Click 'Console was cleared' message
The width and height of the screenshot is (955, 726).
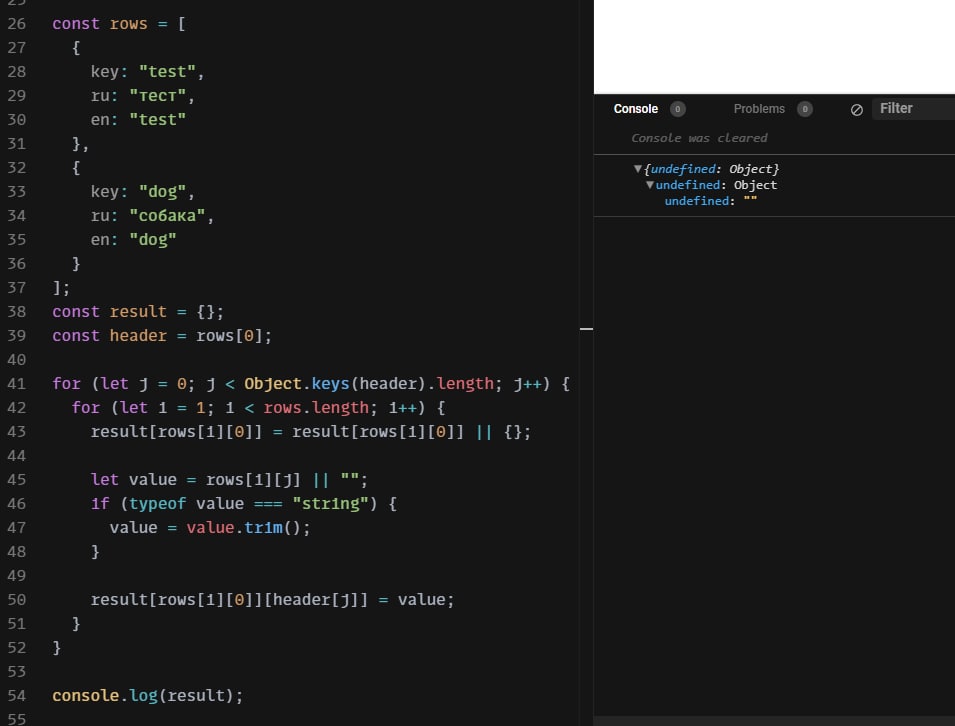tap(699, 138)
